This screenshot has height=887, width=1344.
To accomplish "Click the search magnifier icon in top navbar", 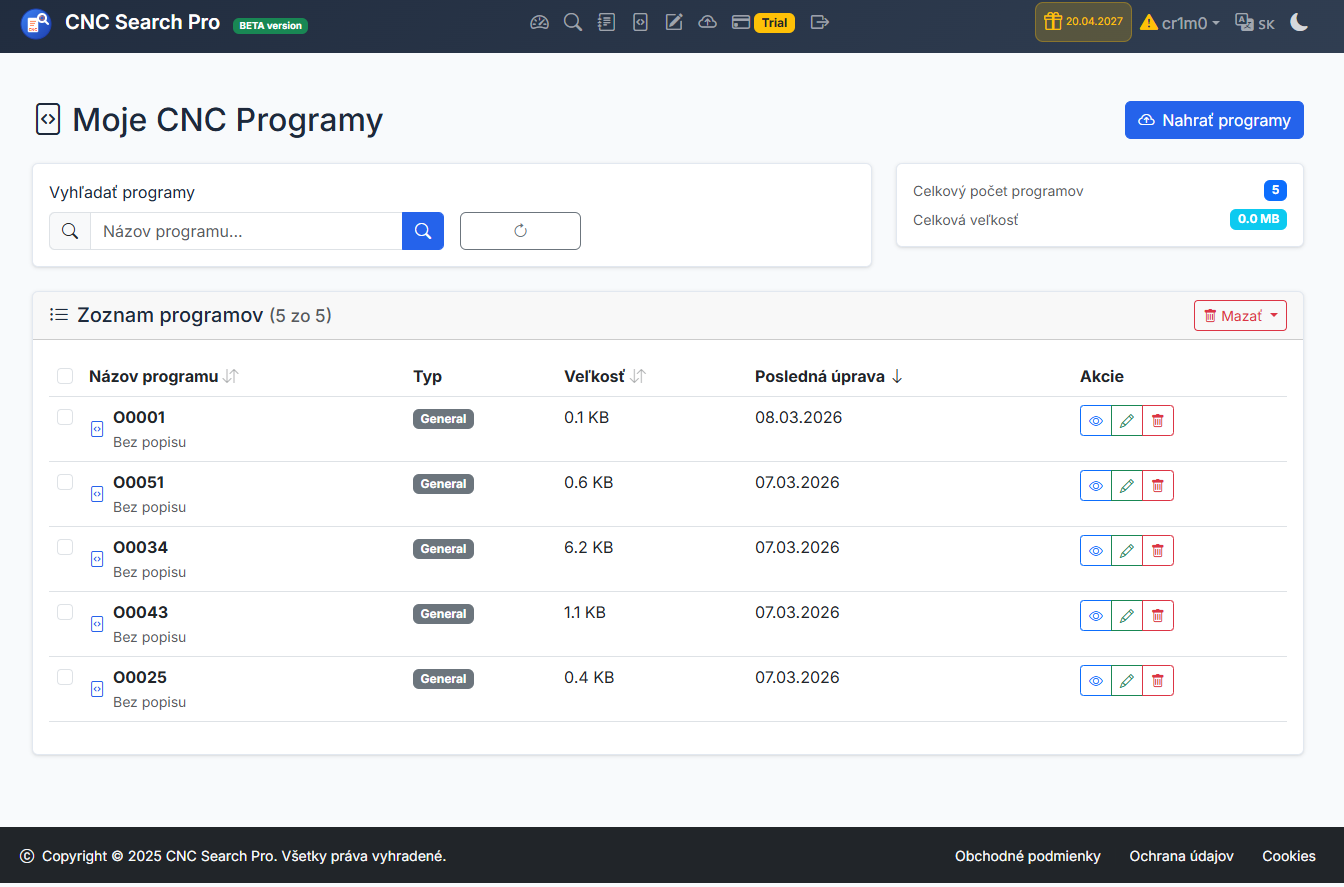I will click(573, 22).
